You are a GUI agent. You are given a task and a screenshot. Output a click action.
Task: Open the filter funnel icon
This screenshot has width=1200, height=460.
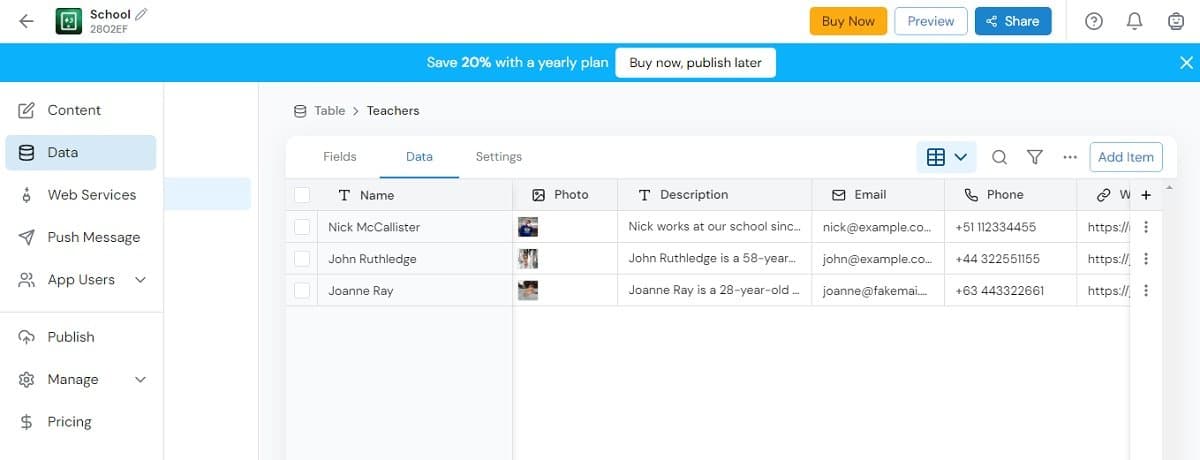pyautogui.click(x=1035, y=157)
